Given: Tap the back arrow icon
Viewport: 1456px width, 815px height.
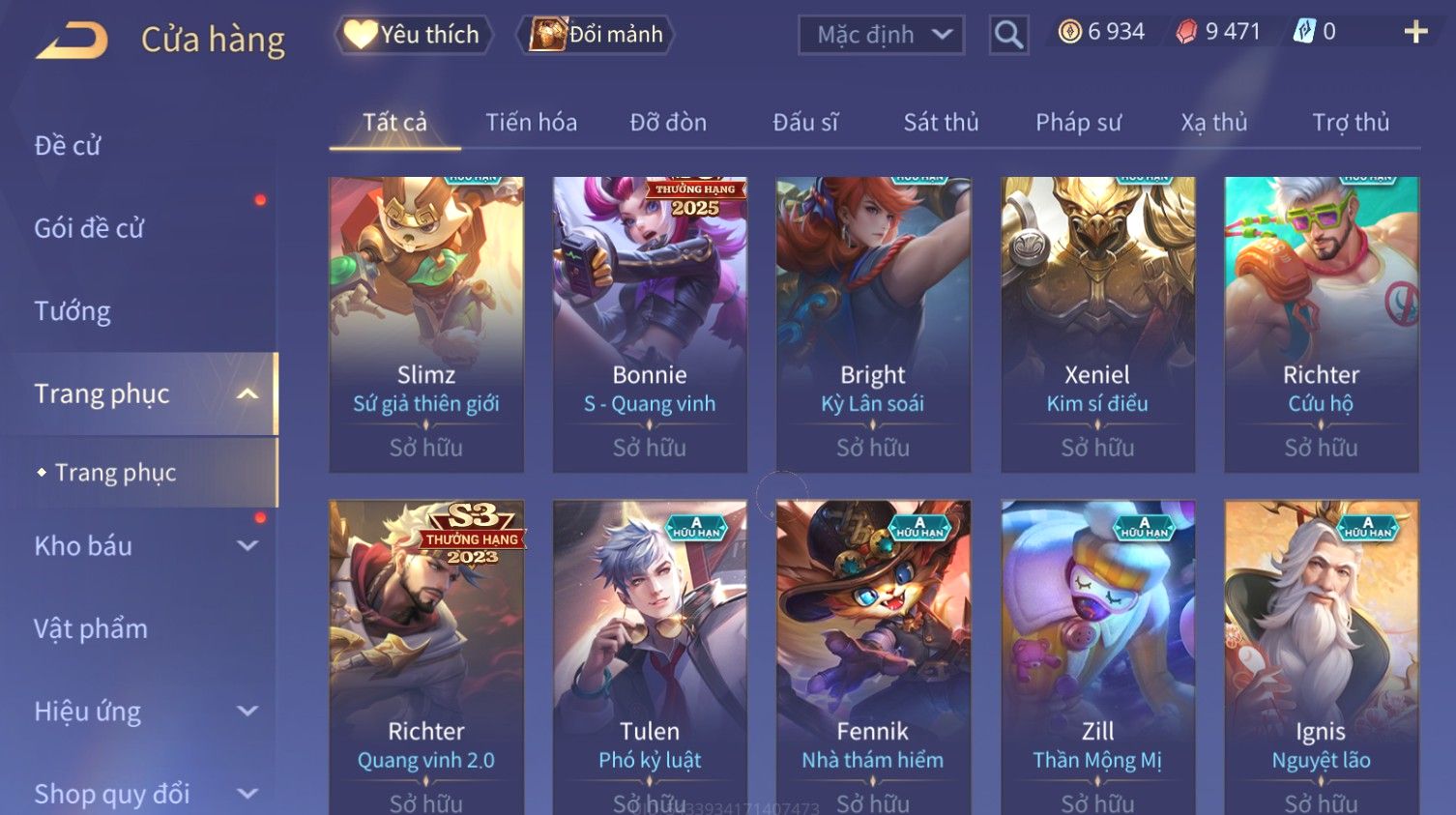Looking at the screenshot, I should (x=73, y=41).
